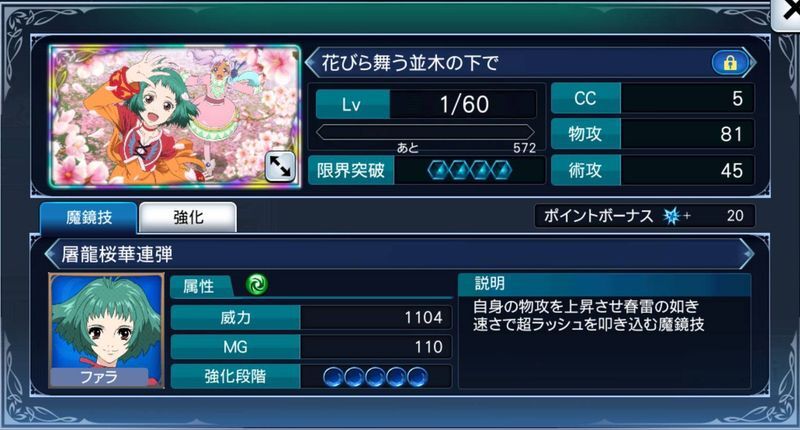The width and height of the screenshot is (800, 430).
Task: Click the third 強化段階 blue orb
Action: [x=375, y=377]
